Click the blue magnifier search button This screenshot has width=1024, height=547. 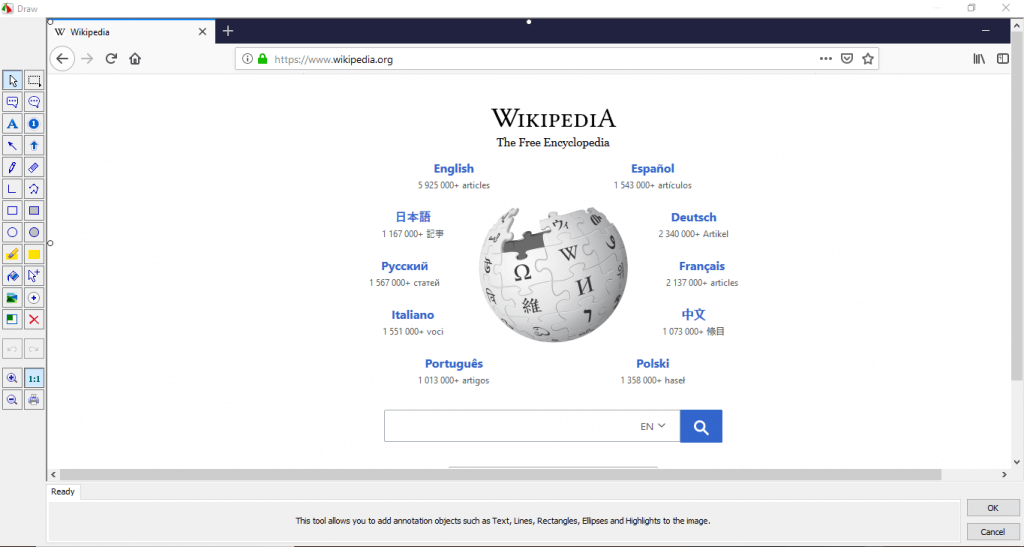pyautogui.click(x=701, y=426)
